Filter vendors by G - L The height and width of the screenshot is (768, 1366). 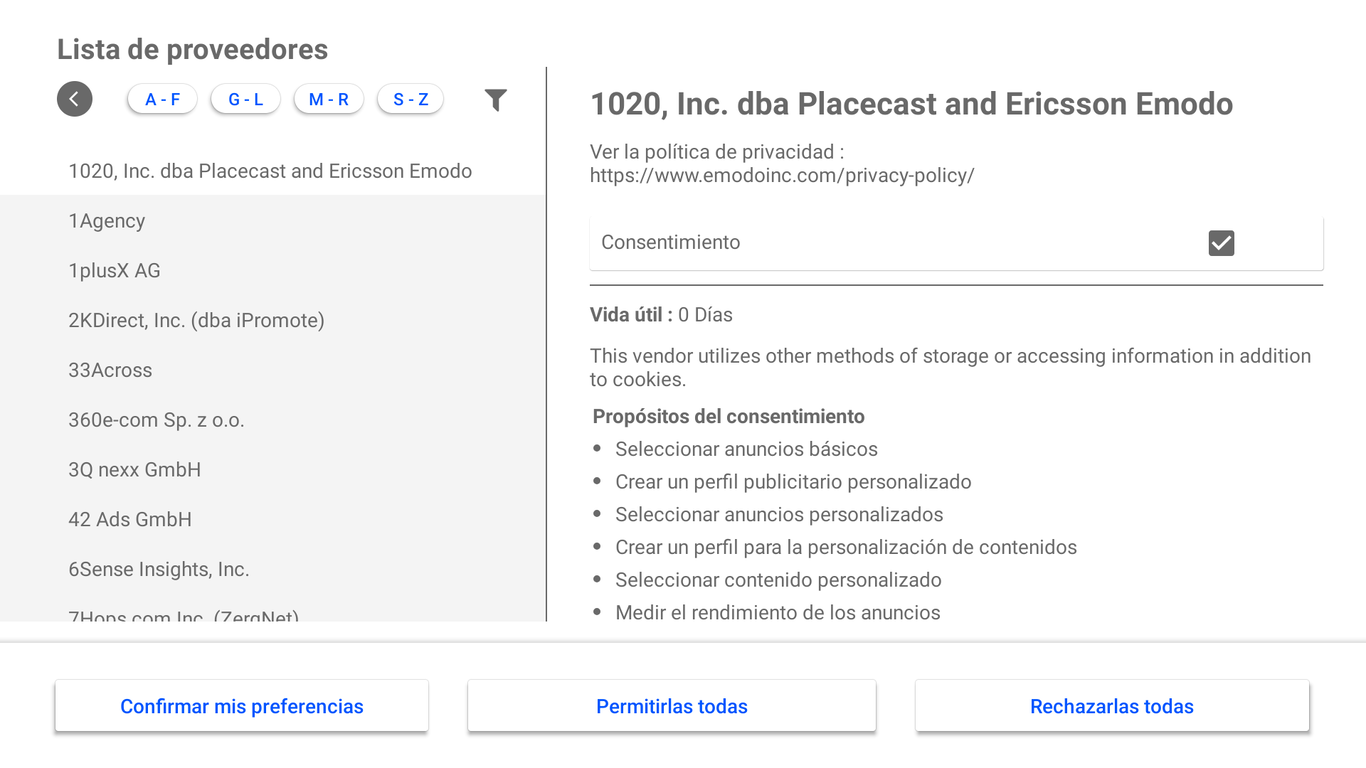point(245,99)
